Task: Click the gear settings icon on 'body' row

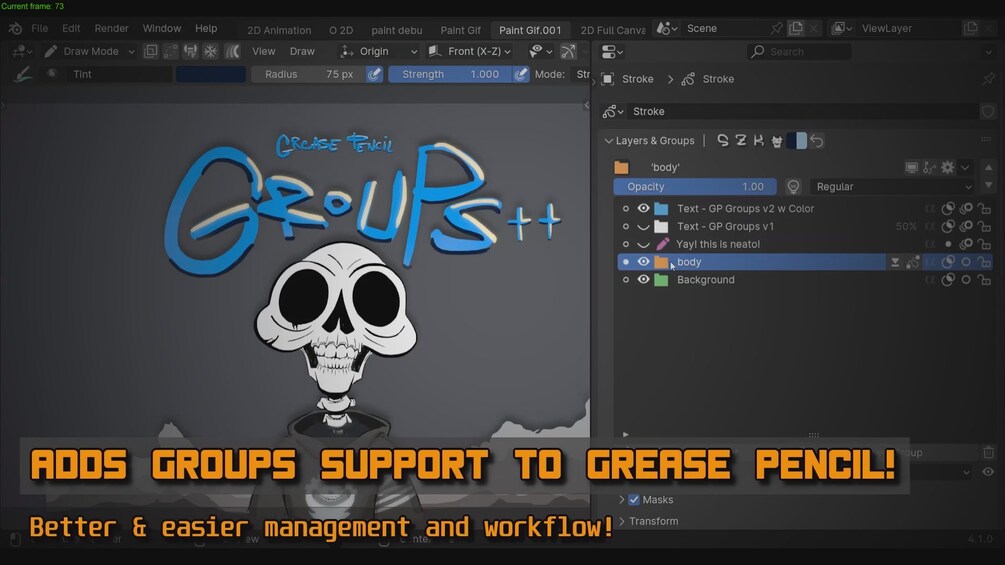Action: coord(947,167)
